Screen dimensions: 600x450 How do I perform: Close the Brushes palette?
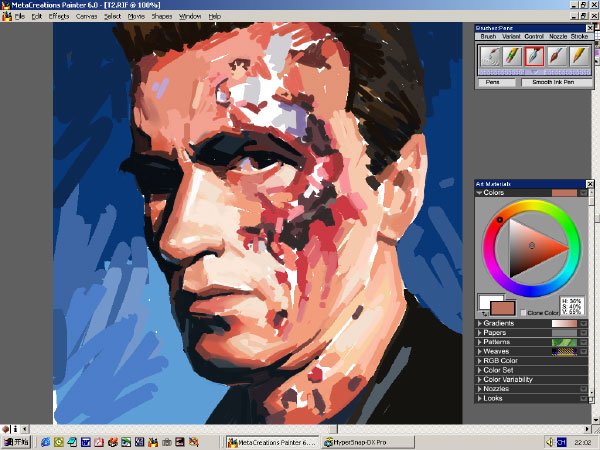click(x=590, y=28)
